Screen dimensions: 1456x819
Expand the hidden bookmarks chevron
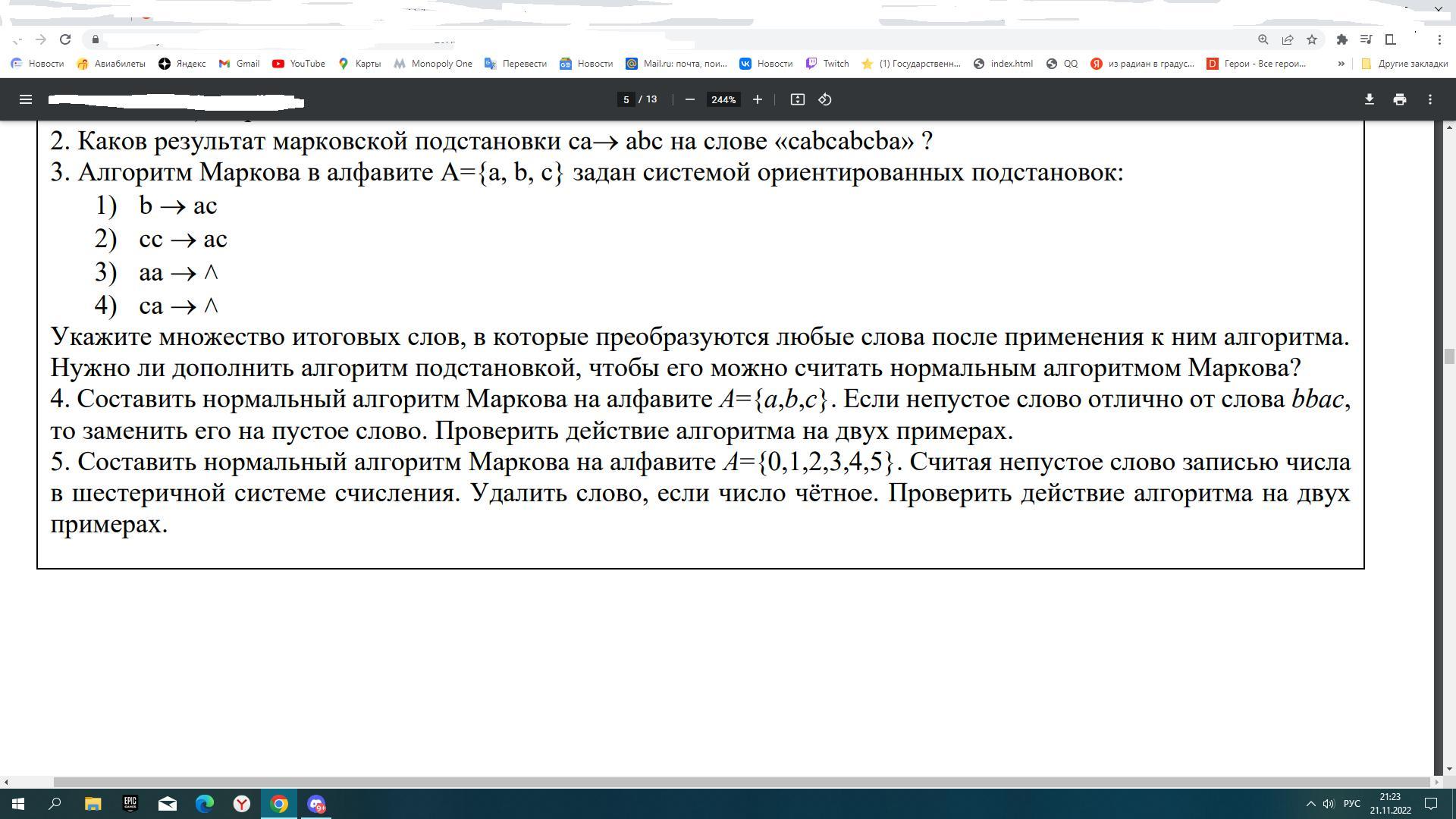click(1341, 64)
